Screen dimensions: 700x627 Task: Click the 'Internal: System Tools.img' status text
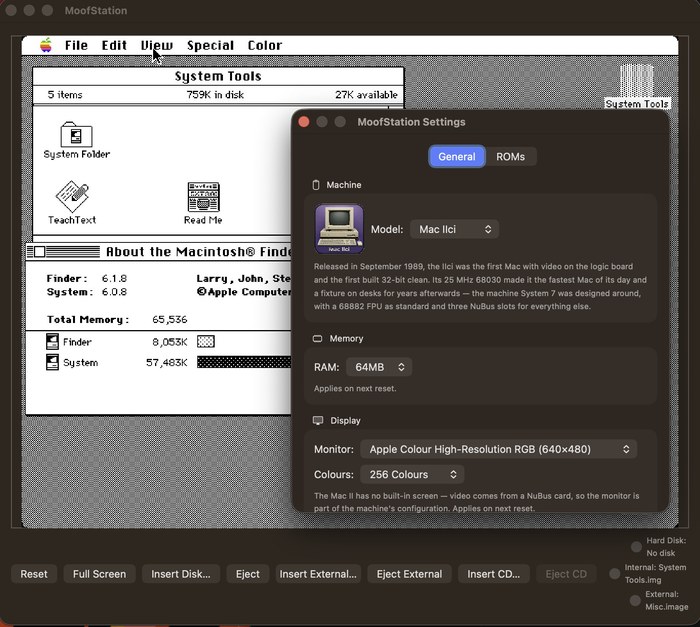655,573
